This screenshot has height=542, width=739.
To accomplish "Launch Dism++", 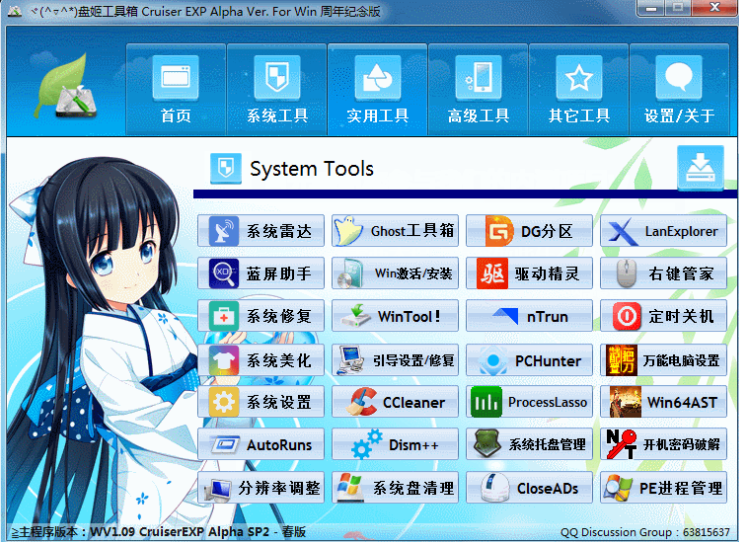I will [x=395, y=444].
